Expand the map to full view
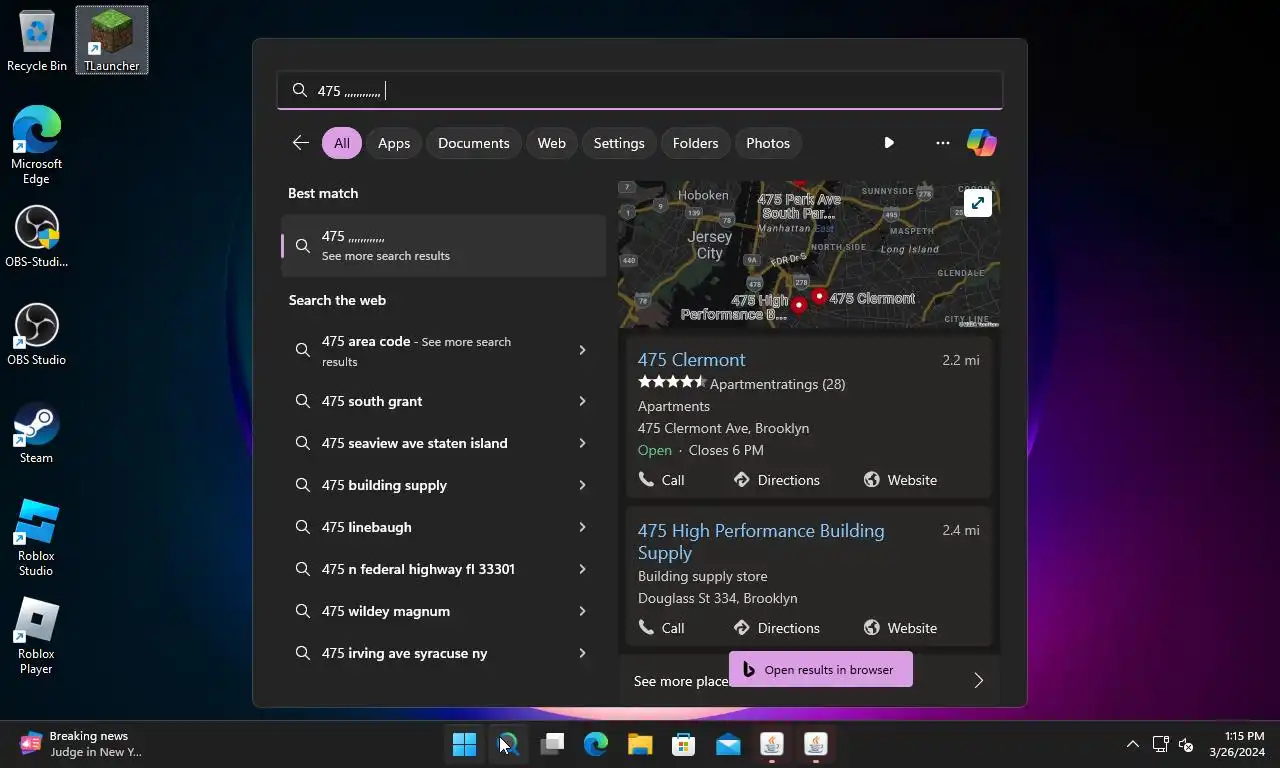The image size is (1280, 768). [x=978, y=203]
